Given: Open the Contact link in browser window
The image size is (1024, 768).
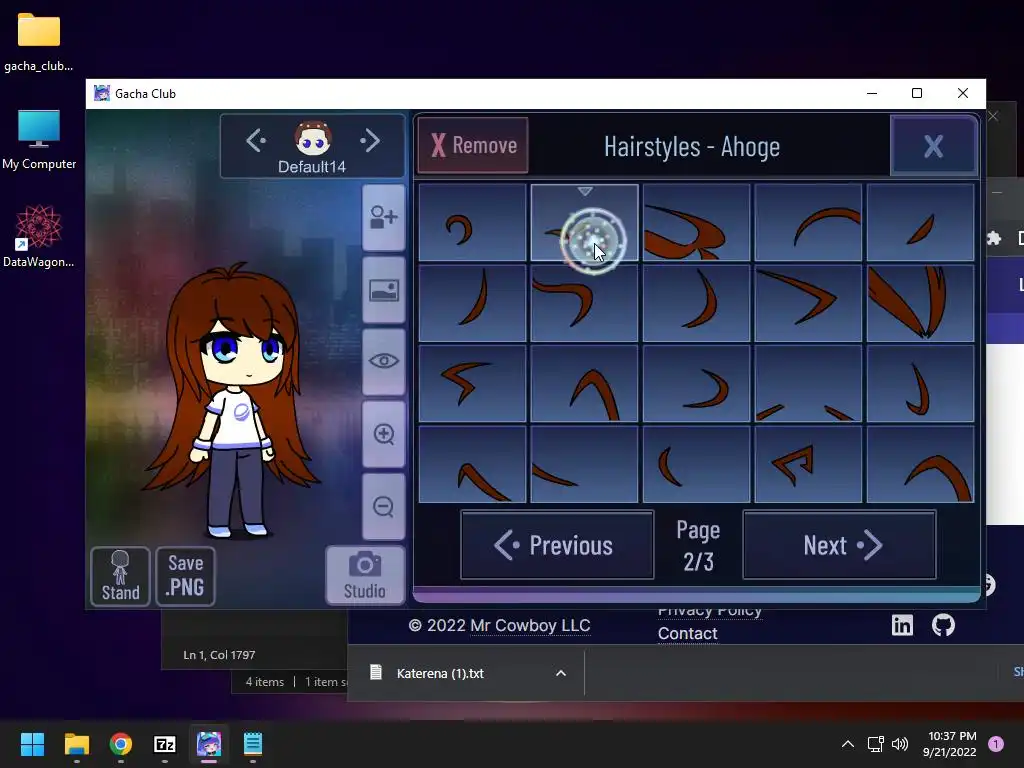Looking at the screenshot, I should (x=687, y=633).
